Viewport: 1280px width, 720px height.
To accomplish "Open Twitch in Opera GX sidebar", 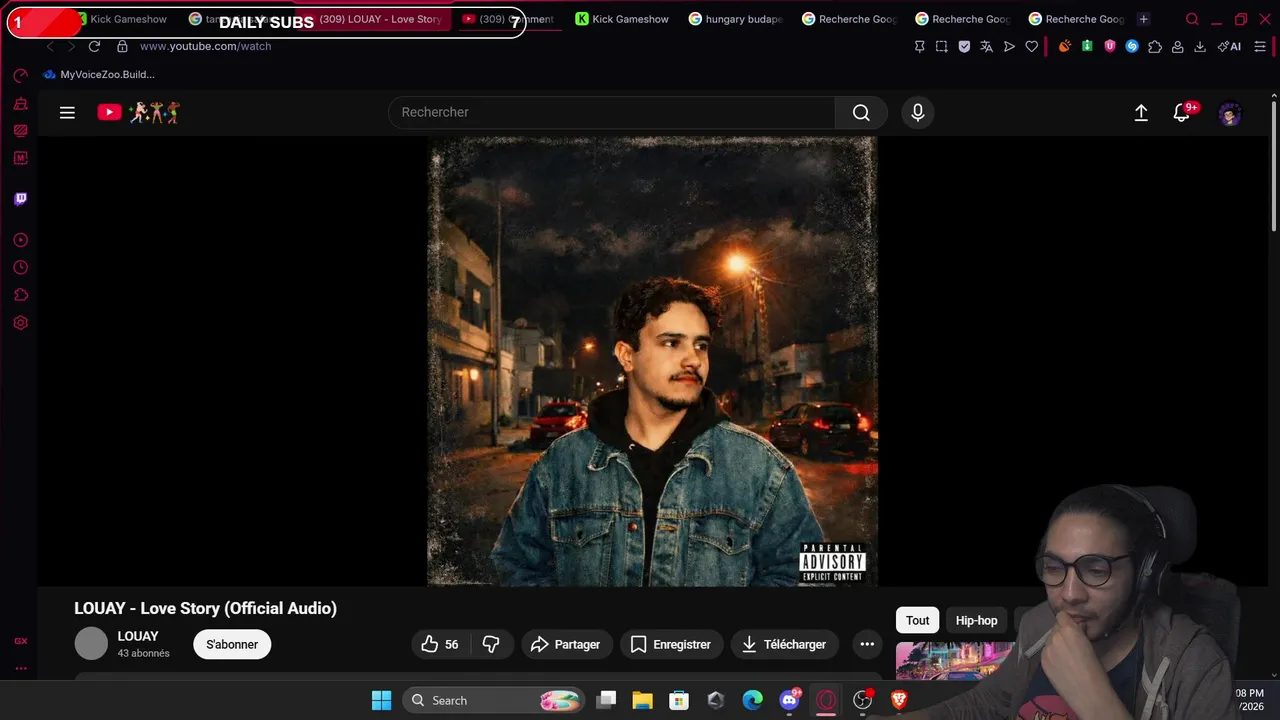I will click(x=21, y=199).
